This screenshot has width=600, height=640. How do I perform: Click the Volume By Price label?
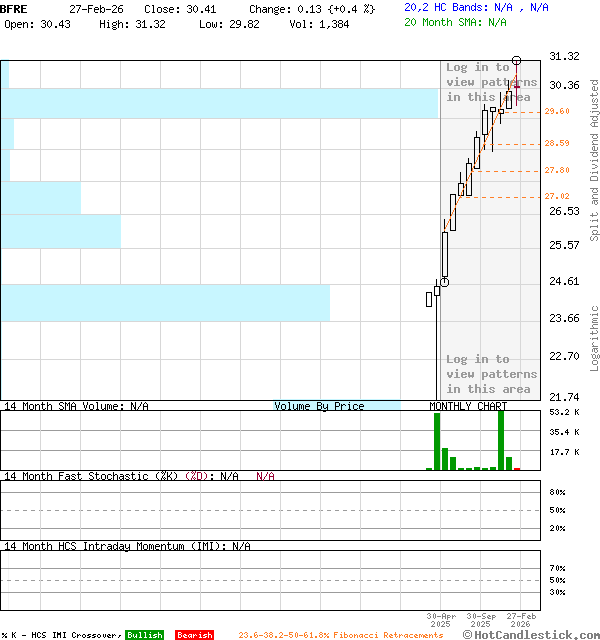pos(319,406)
